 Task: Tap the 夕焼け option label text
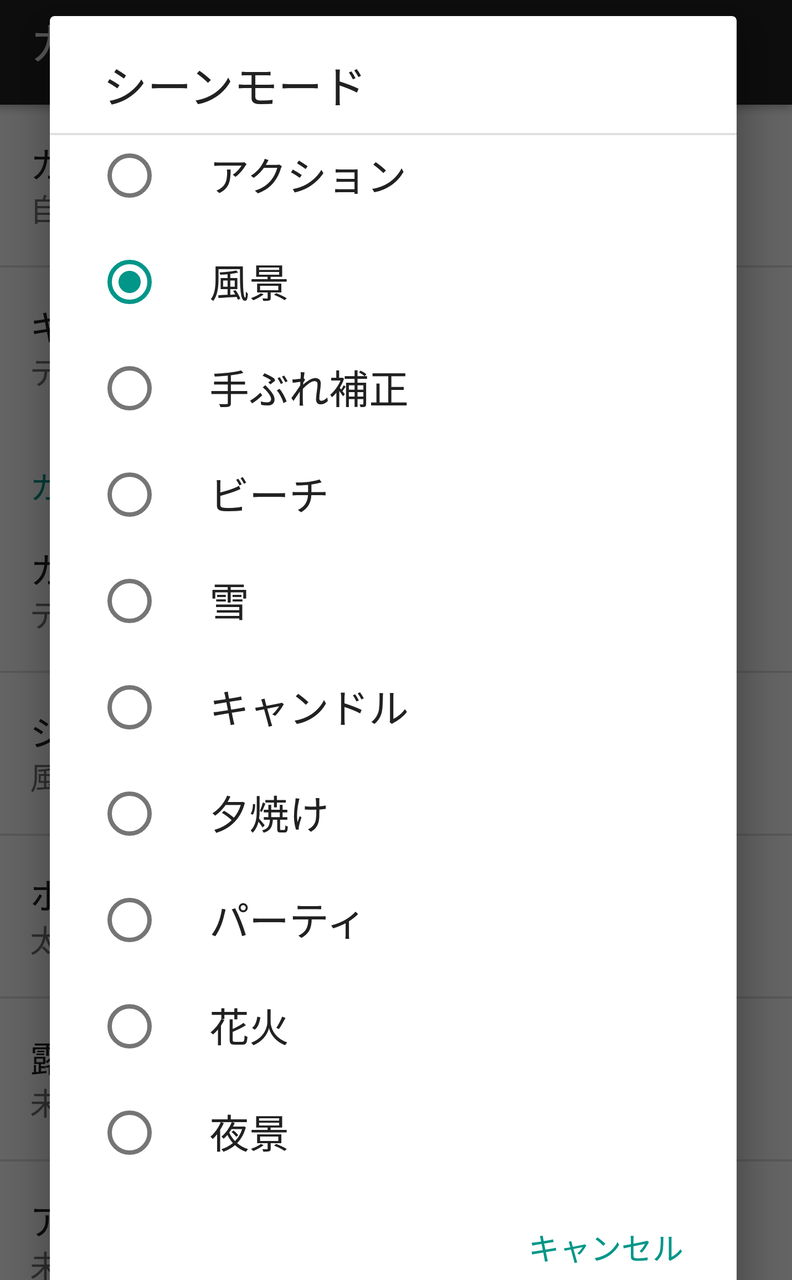point(269,815)
